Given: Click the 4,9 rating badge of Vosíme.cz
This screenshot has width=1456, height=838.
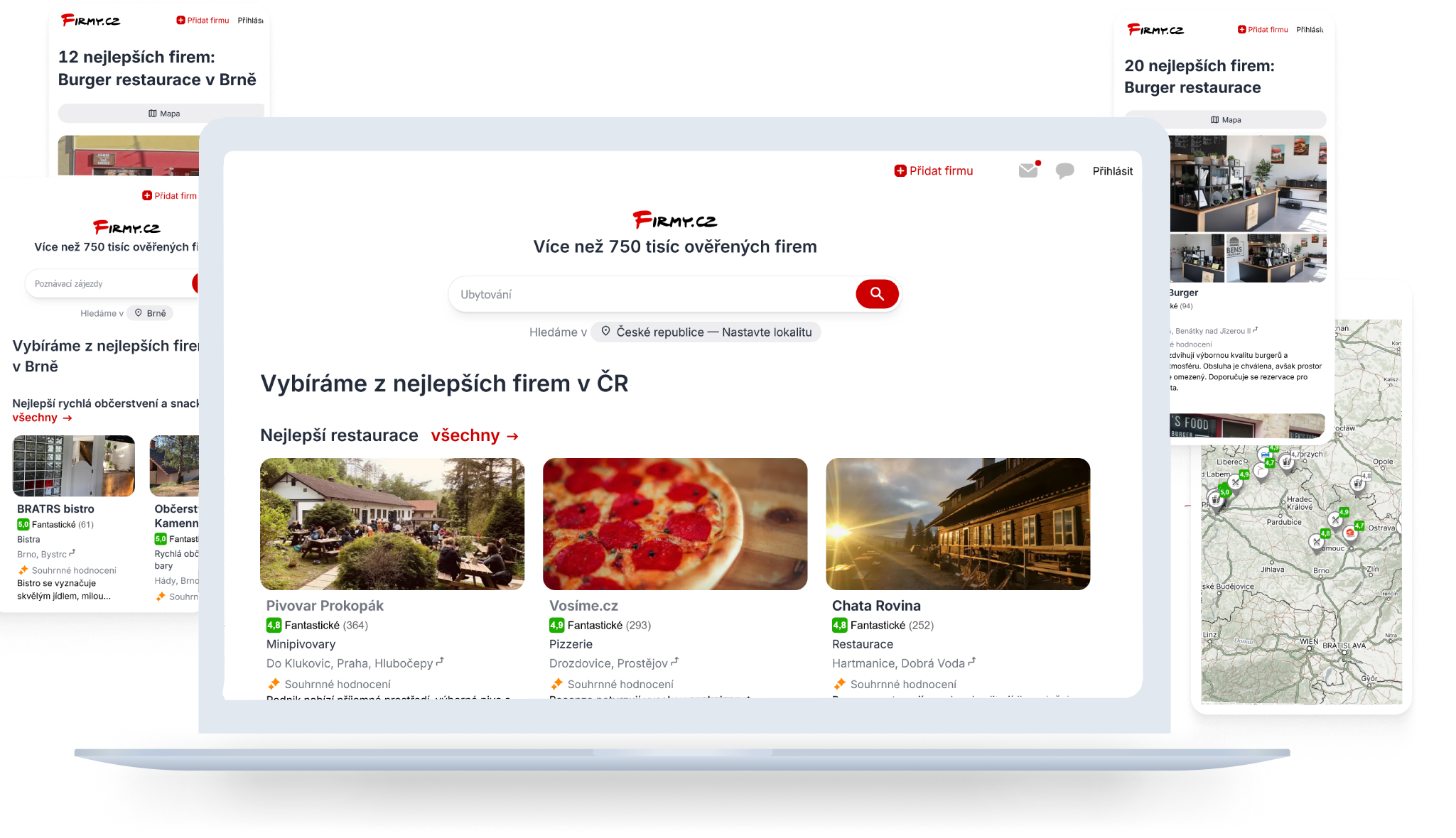Looking at the screenshot, I should click(556, 625).
